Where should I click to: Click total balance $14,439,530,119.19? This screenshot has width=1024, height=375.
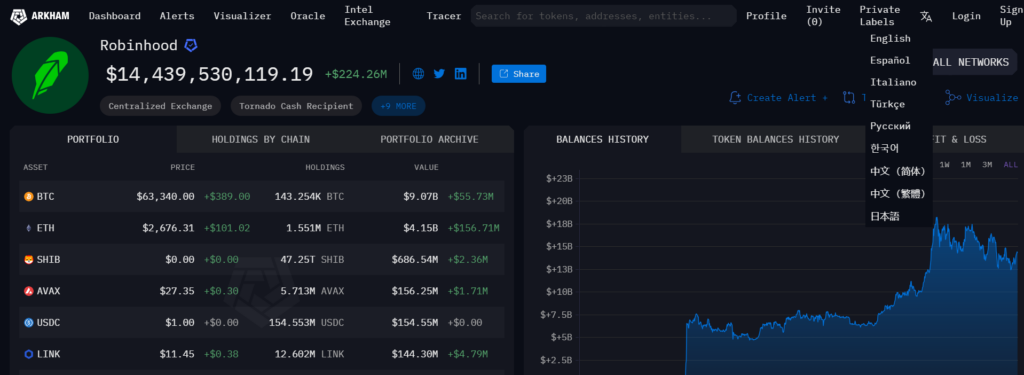pyautogui.click(x=210, y=74)
